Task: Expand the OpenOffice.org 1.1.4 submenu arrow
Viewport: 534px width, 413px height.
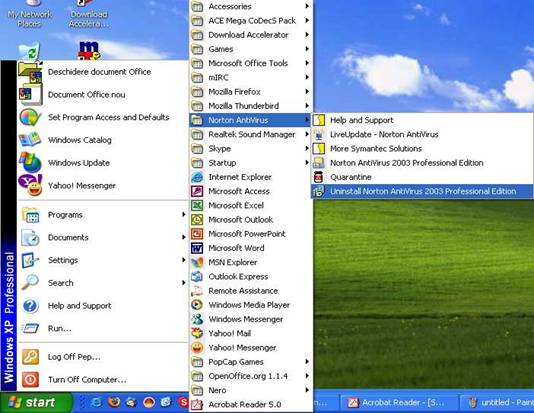Action: click(307, 376)
